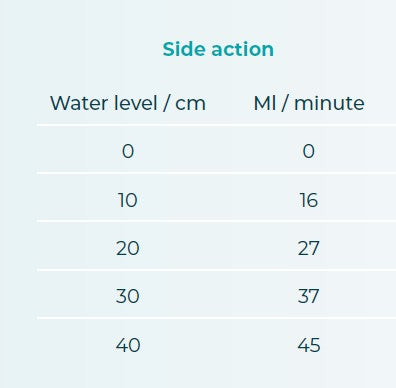Click flow rate value 27
This screenshot has width=396, height=388.
tap(308, 248)
